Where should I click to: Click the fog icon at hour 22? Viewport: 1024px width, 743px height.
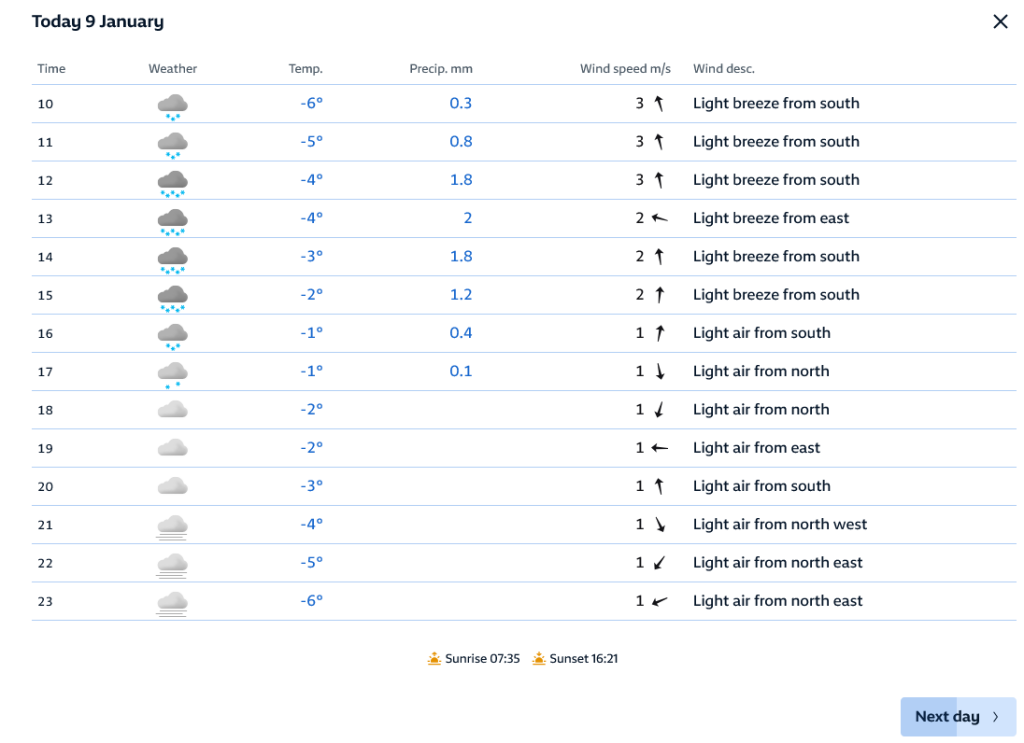click(173, 564)
